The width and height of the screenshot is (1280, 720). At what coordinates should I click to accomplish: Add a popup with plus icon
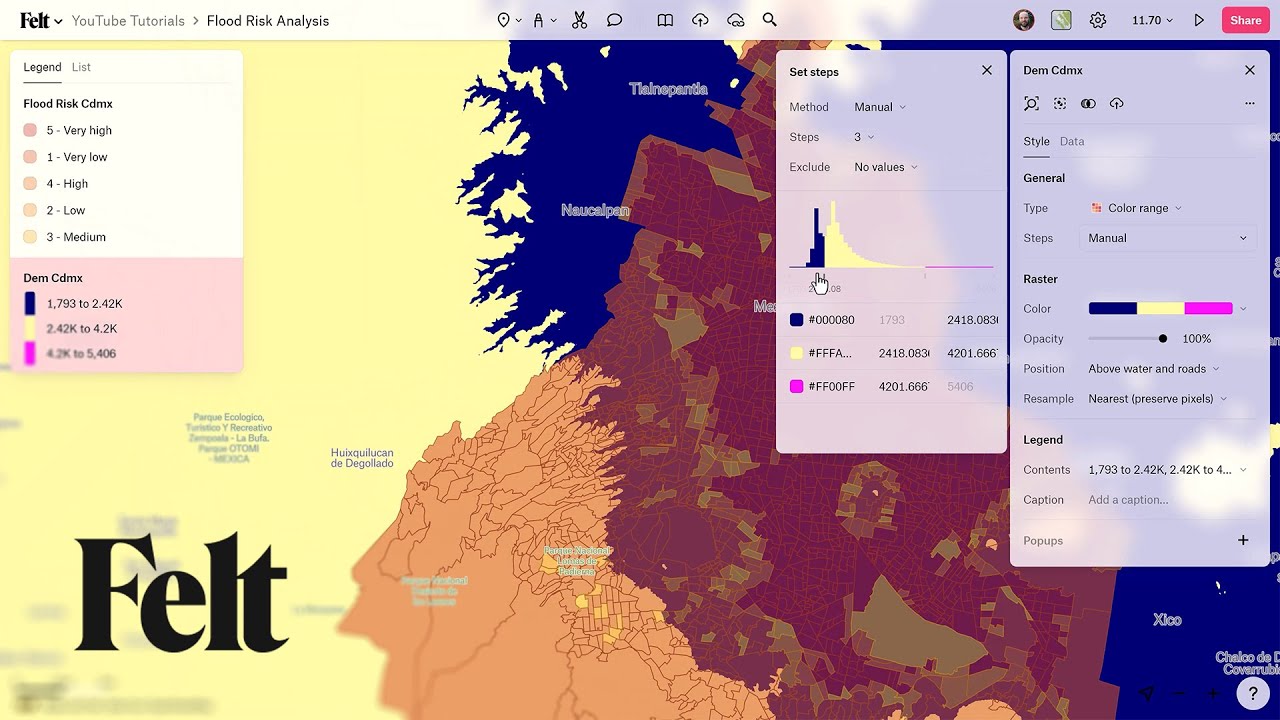click(x=1243, y=540)
